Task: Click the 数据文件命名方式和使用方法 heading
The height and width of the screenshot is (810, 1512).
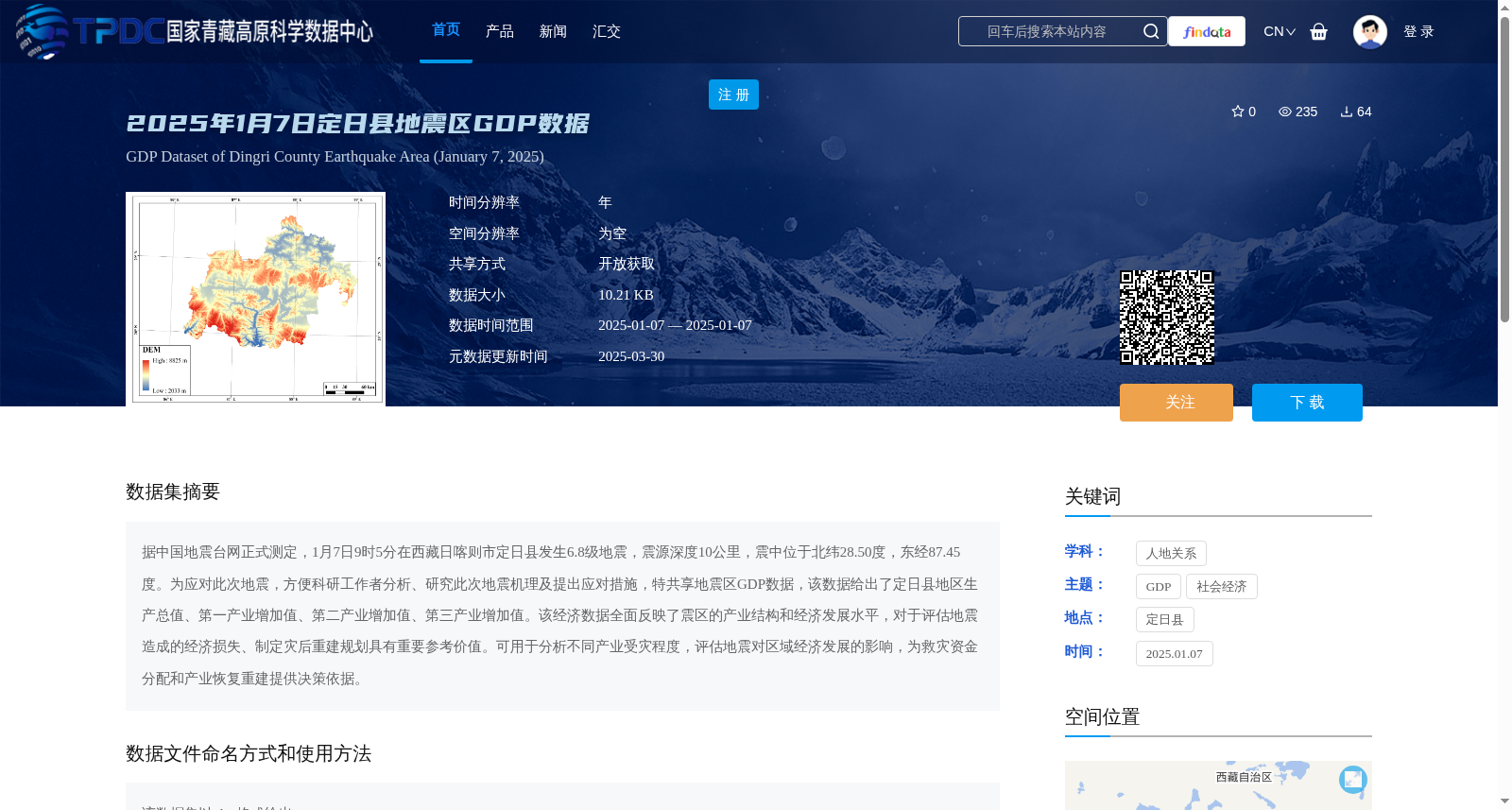Action: click(249, 753)
